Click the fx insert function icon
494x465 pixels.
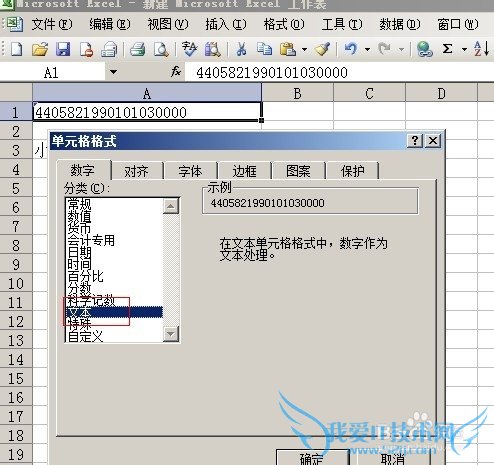175,72
